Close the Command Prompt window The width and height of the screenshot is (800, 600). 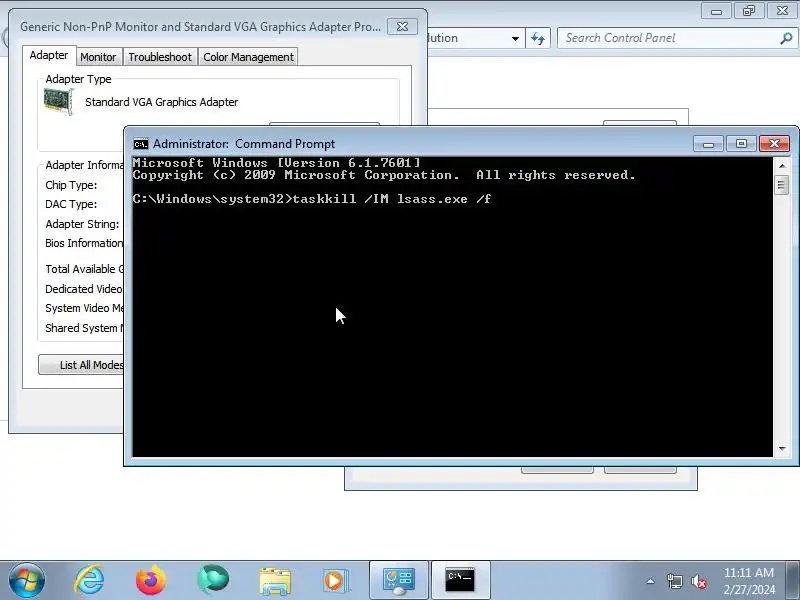coord(774,144)
